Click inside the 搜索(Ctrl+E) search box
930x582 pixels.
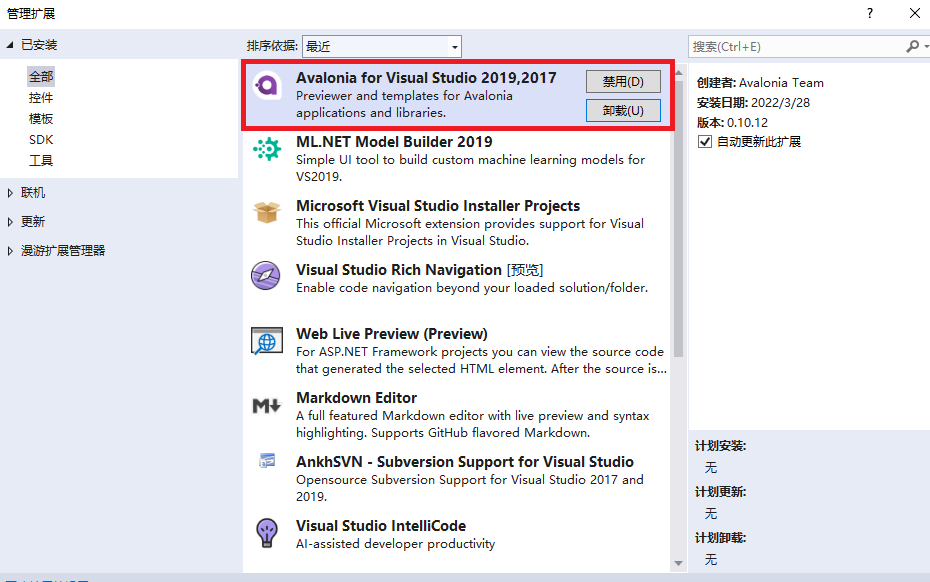796,46
